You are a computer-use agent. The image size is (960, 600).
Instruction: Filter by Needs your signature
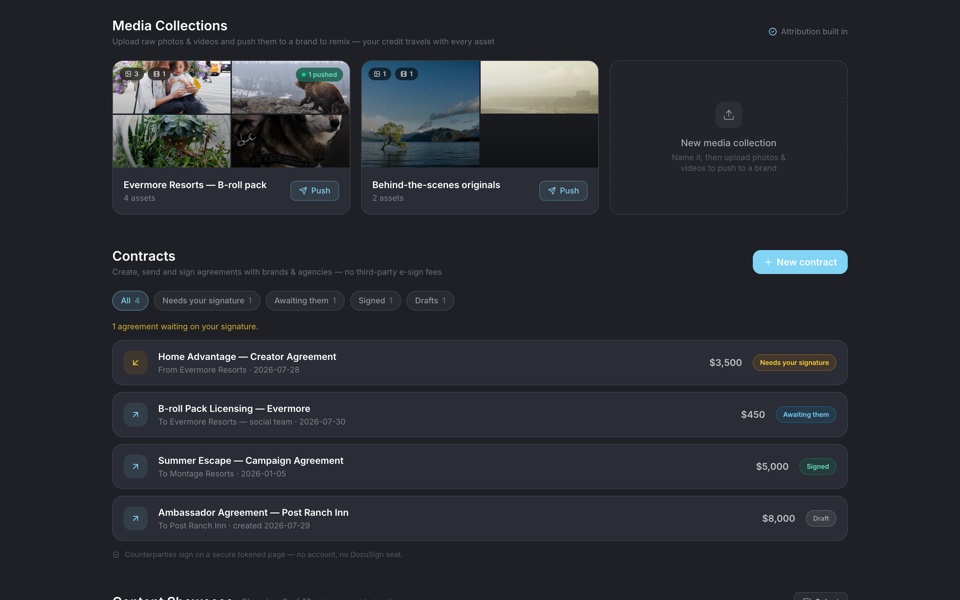(207, 301)
